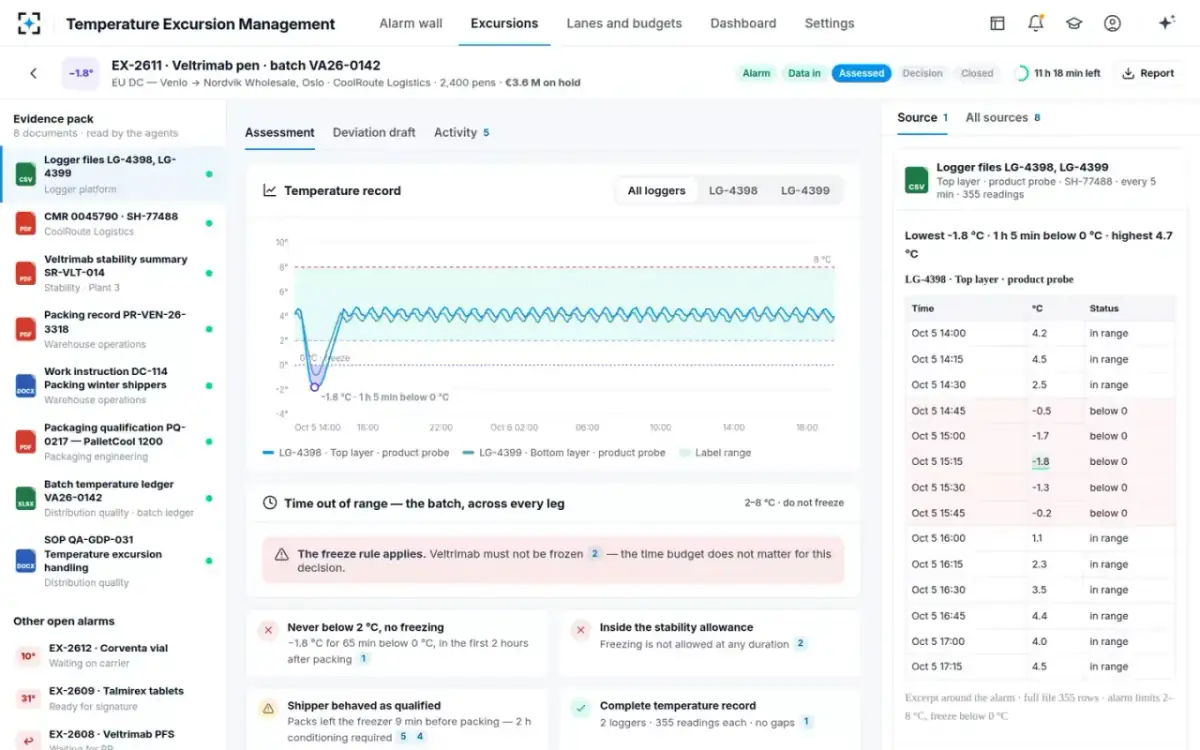Click the app logo icon
The width and height of the screenshot is (1200, 750).
[x=29, y=23]
